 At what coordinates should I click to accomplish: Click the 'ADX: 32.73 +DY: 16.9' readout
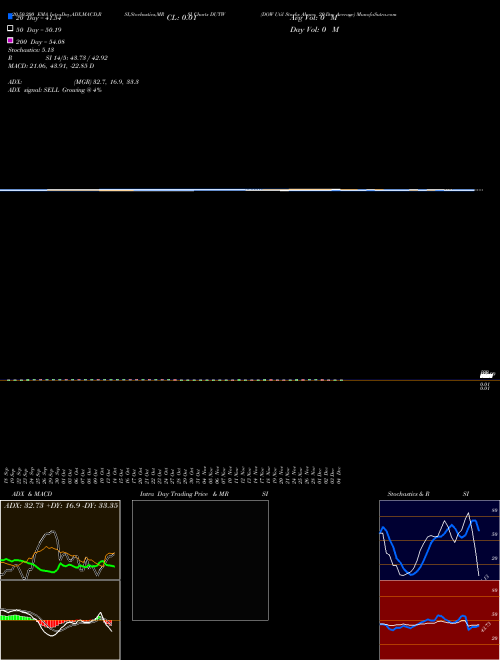61,505
